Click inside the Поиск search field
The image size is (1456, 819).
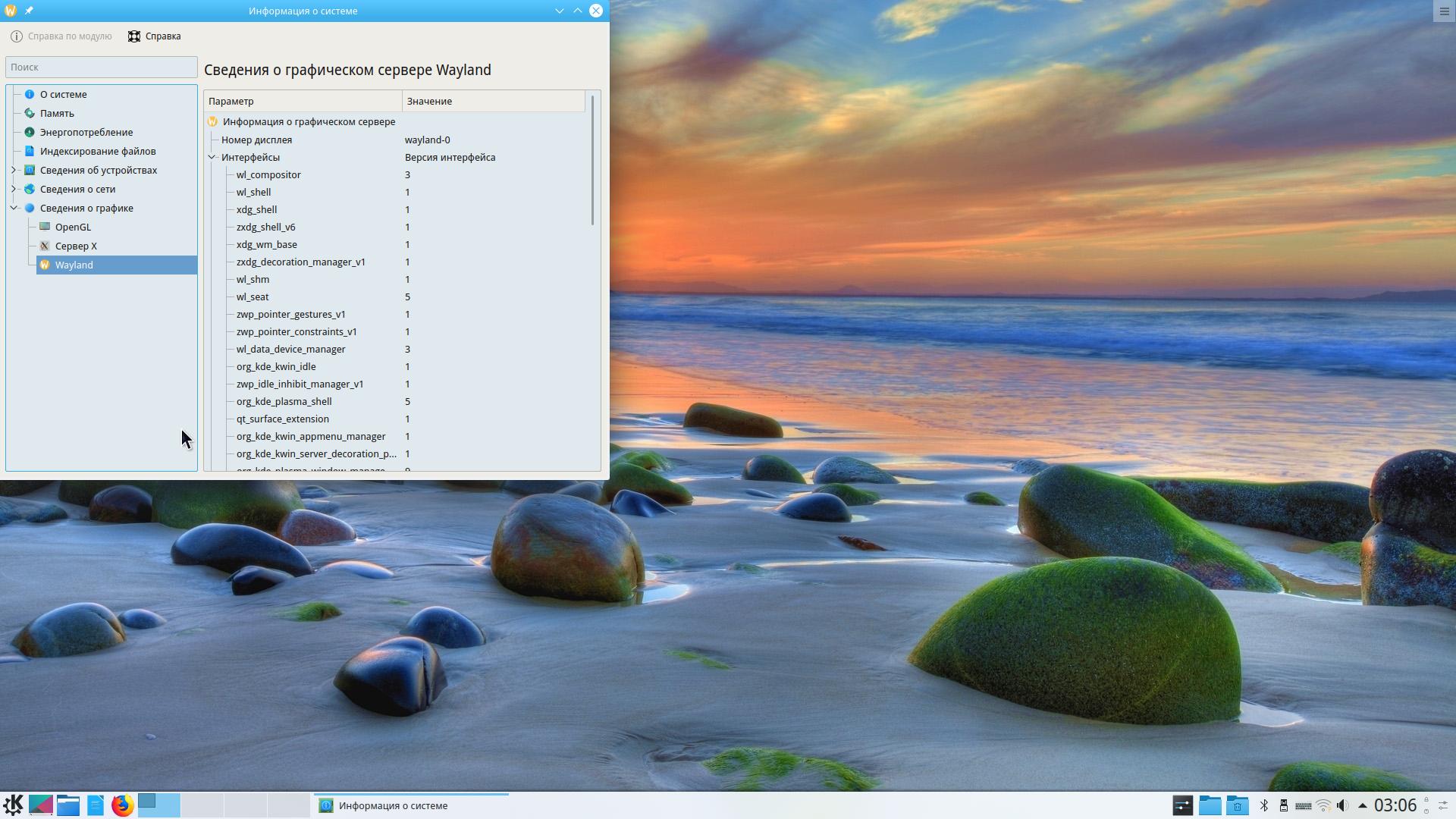tap(101, 67)
